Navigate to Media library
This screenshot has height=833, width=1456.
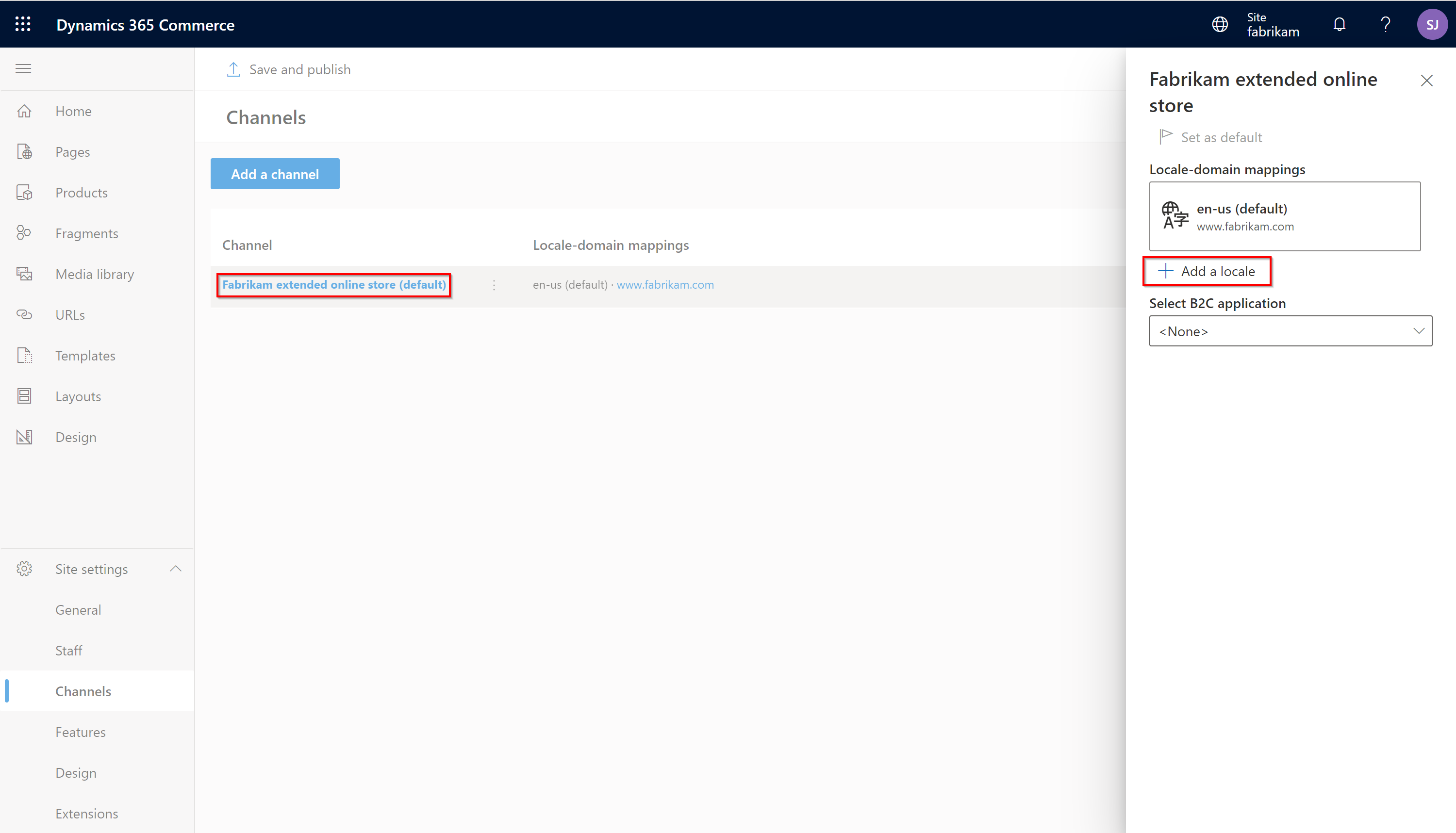(x=95, y=273)
